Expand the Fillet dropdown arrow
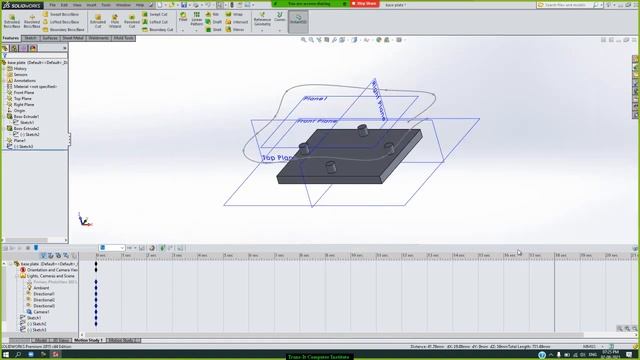The image size is (640, 360). (183, 30)
